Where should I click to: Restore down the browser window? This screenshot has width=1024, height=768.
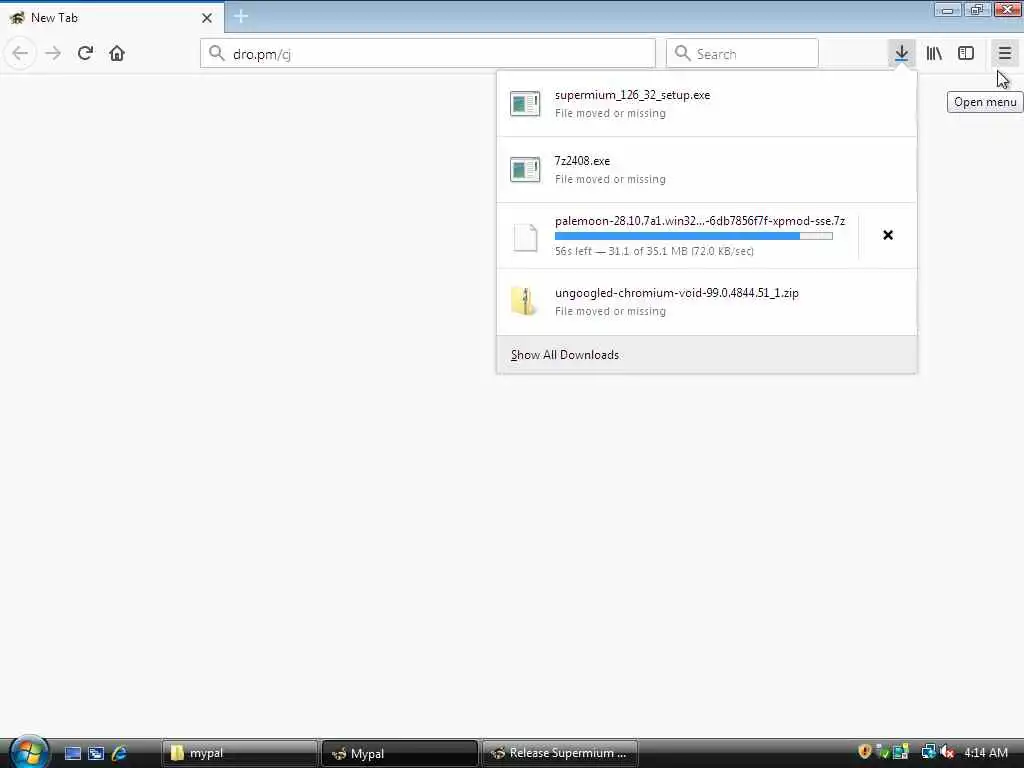976,9
